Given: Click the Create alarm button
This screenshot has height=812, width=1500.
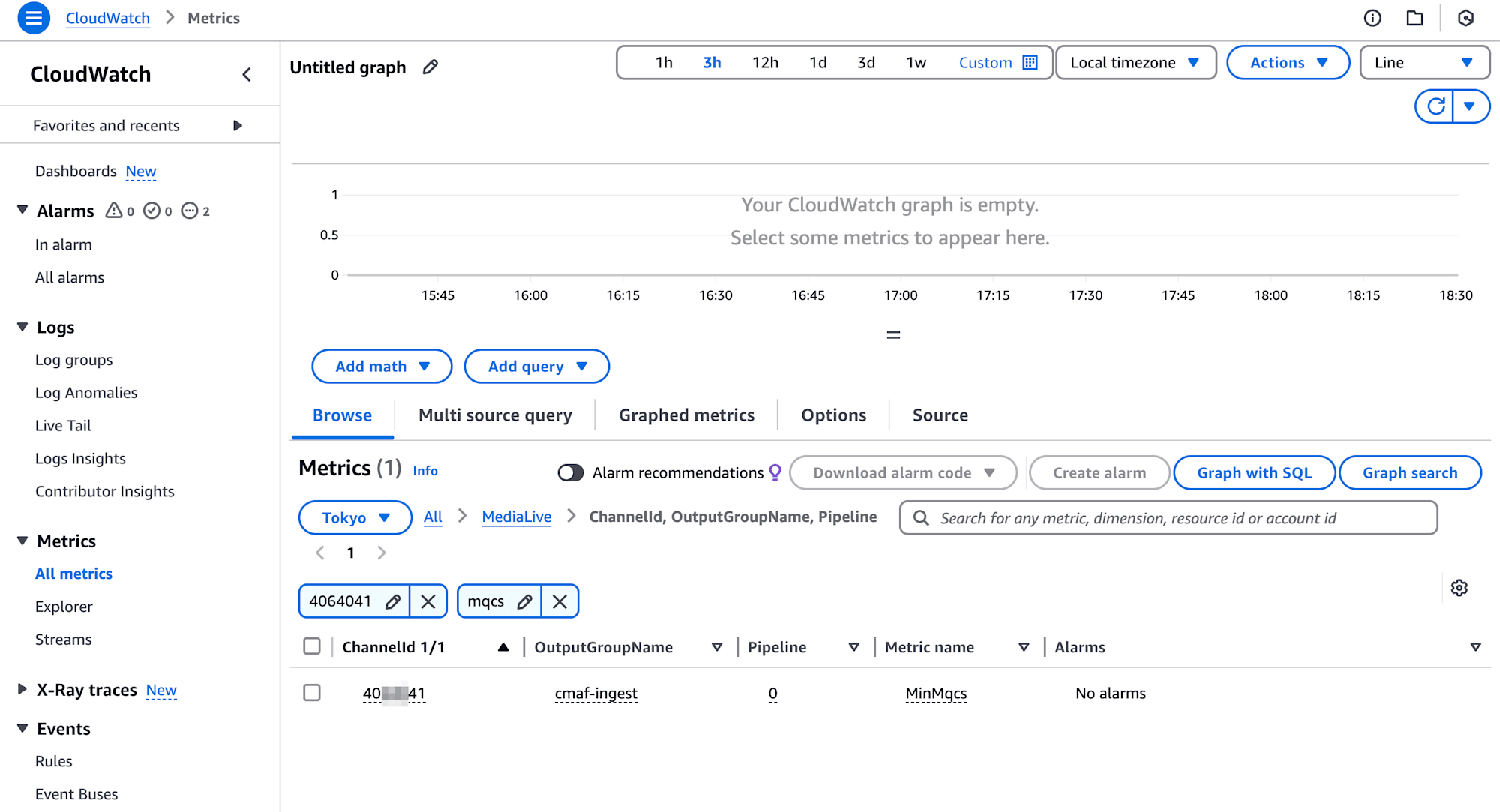Looking at the screenshot, I should [x=1099, y=473].
